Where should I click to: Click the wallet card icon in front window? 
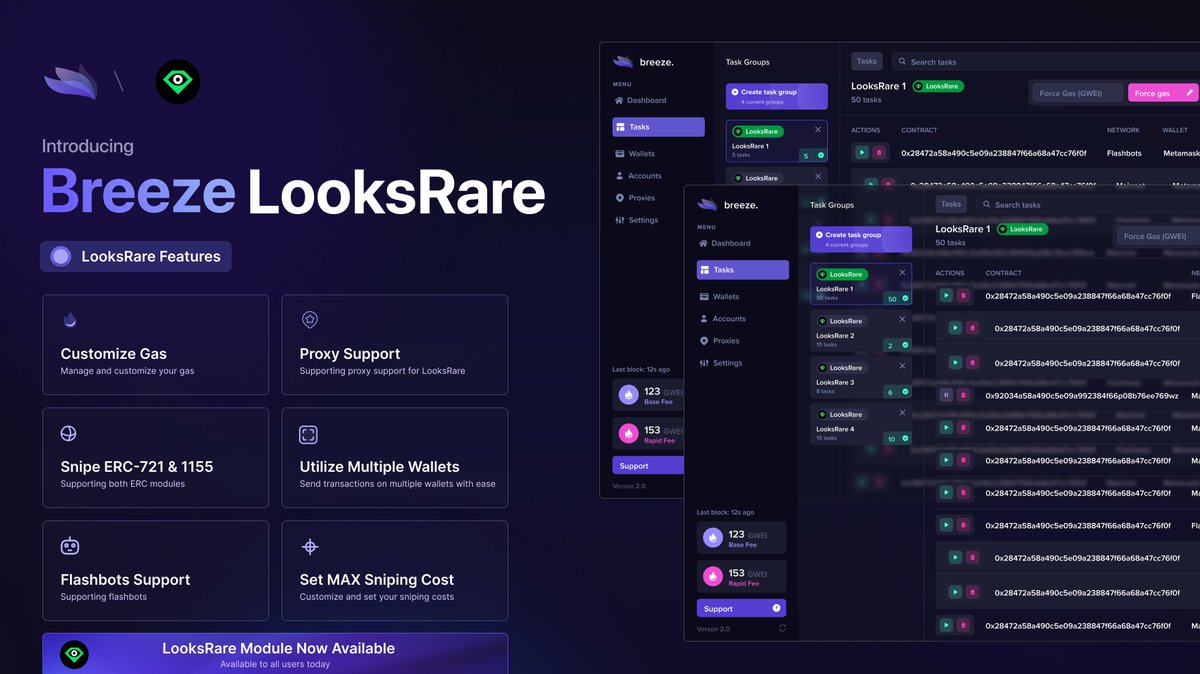point(704,297)
